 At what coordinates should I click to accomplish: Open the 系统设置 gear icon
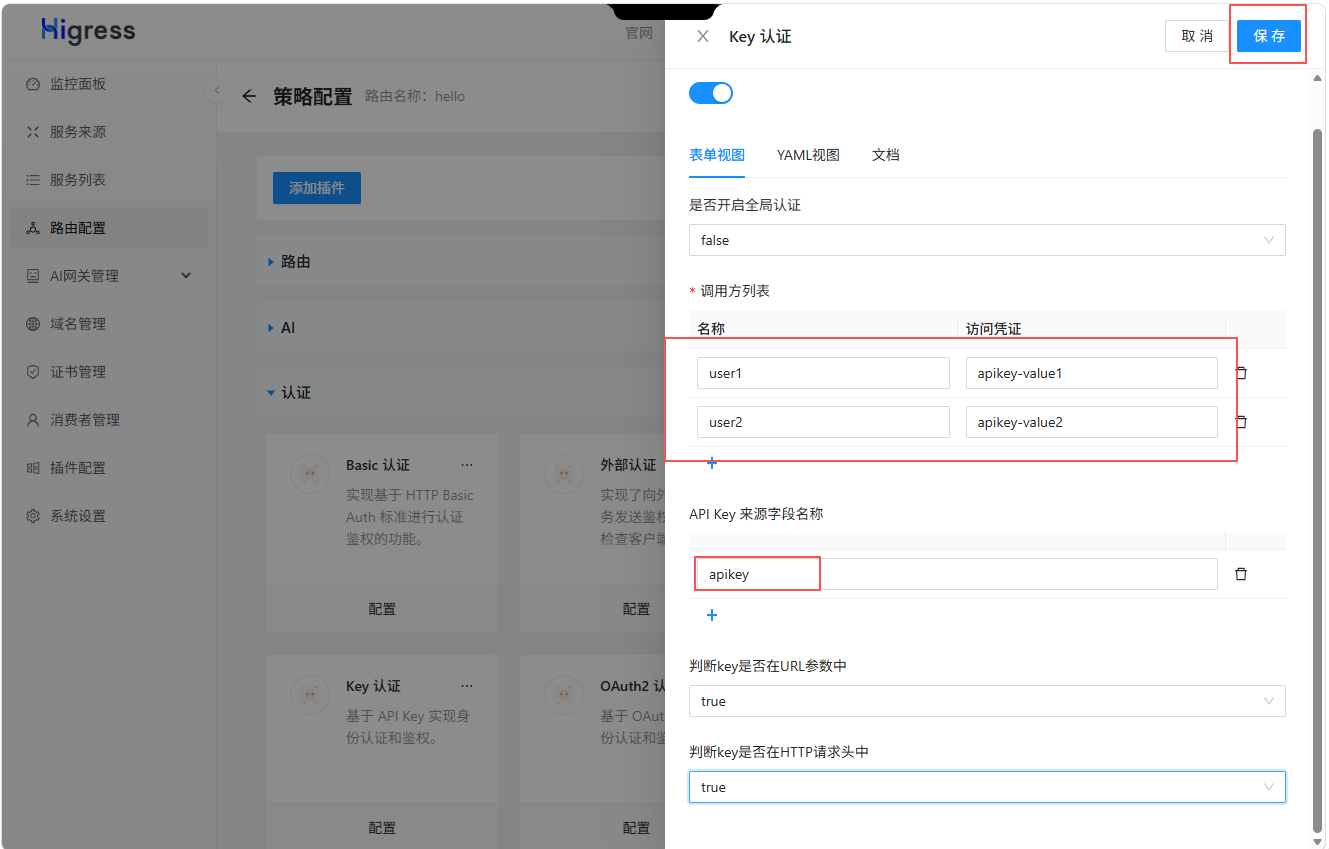point(33,516)
